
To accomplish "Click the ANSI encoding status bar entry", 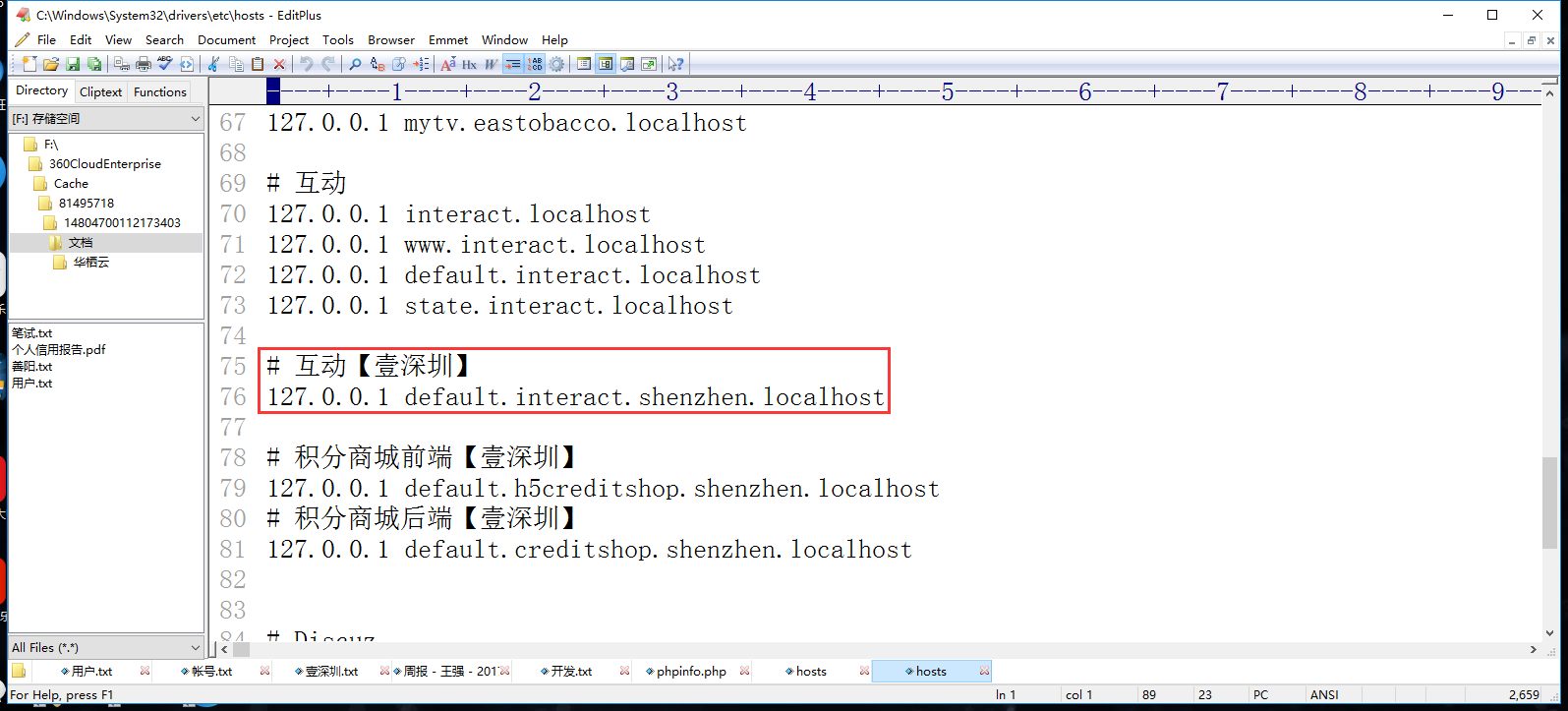I will [1324, 694].
